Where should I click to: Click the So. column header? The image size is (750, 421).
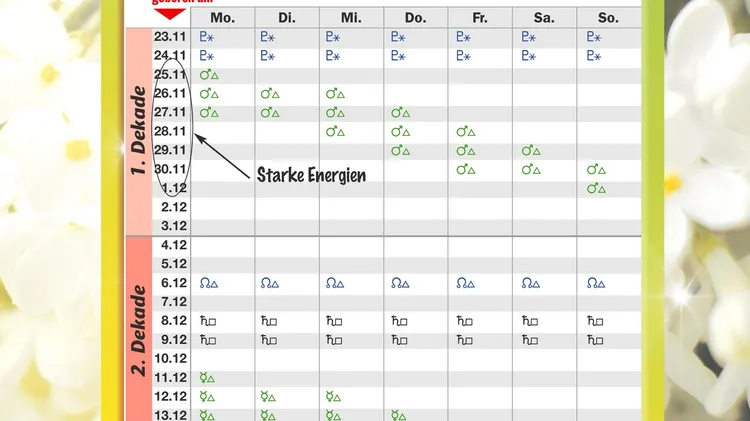click(608, 18)
